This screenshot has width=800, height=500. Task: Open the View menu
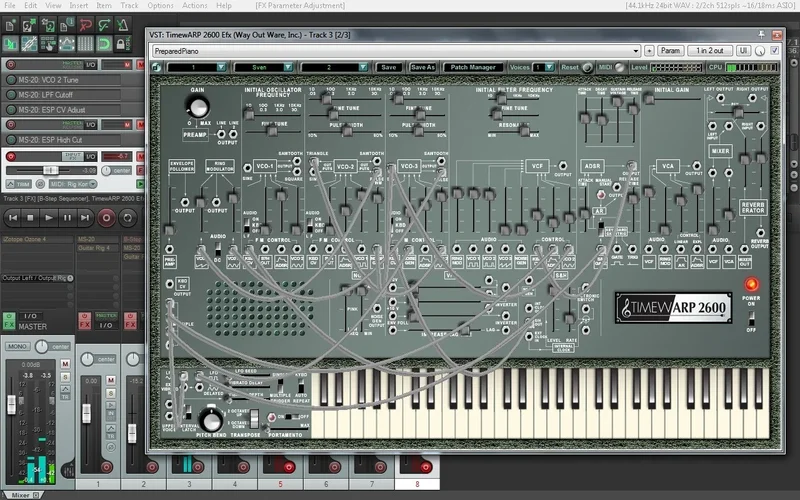[53, 6]
